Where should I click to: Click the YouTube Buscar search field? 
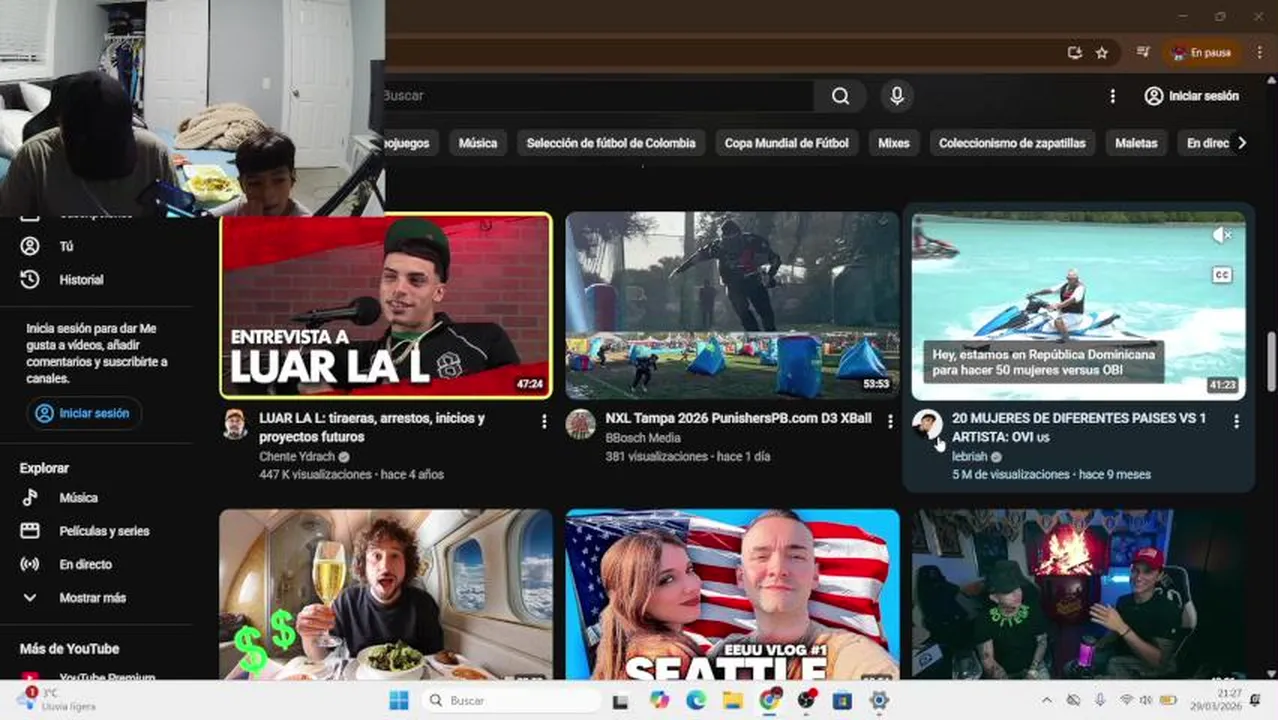click(x=598, y=96)
